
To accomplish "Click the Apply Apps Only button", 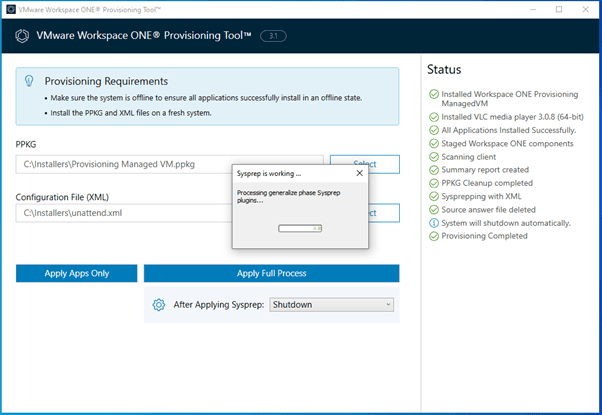I will (76, 273).
